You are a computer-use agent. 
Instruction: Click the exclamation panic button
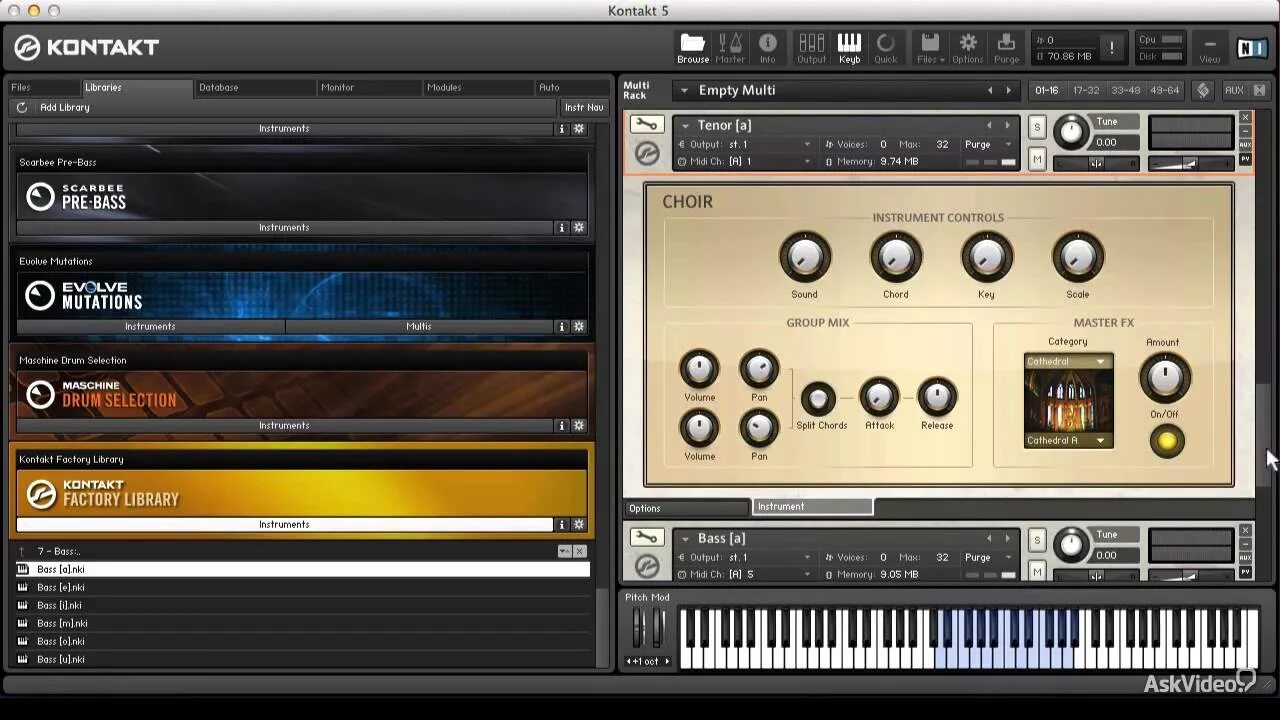click(1111, 48)
